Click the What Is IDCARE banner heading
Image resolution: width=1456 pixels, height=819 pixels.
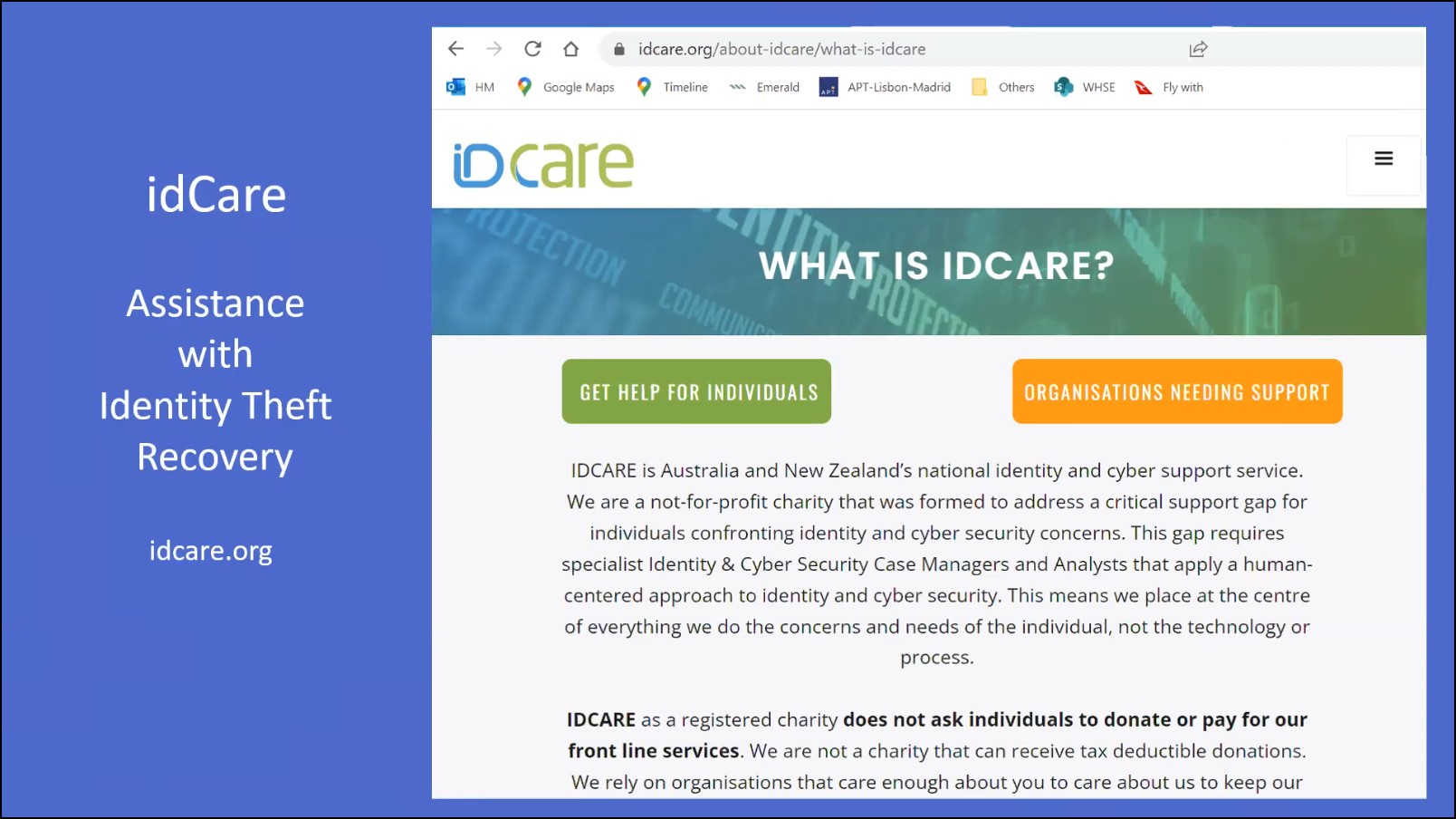click(x=936, y=265)
